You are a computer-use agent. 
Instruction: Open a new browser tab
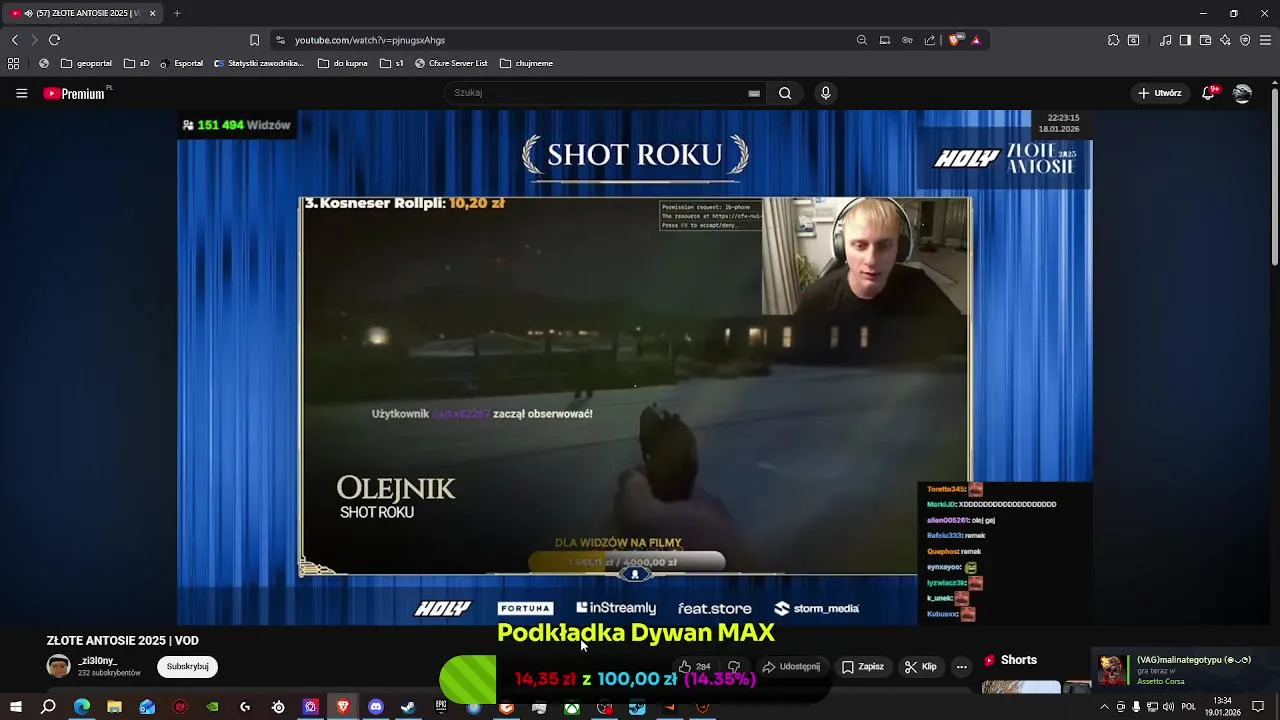pos(177,13)
